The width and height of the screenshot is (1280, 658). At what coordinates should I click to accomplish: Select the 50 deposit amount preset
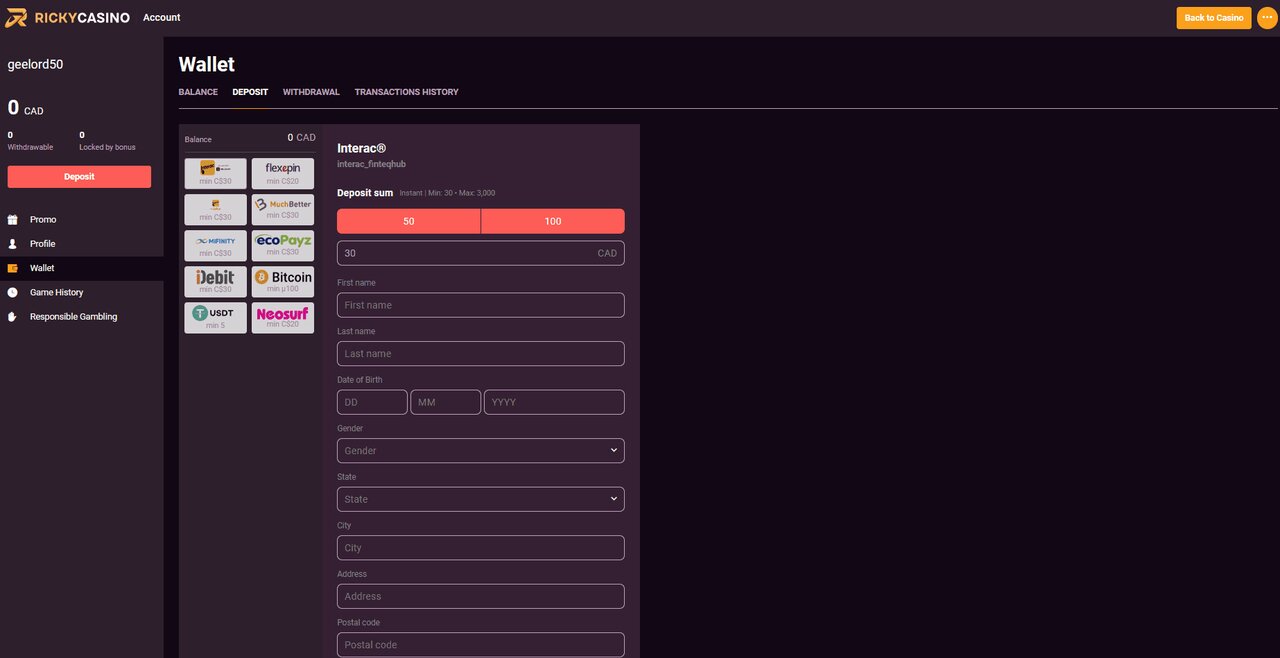pos(408,220)
